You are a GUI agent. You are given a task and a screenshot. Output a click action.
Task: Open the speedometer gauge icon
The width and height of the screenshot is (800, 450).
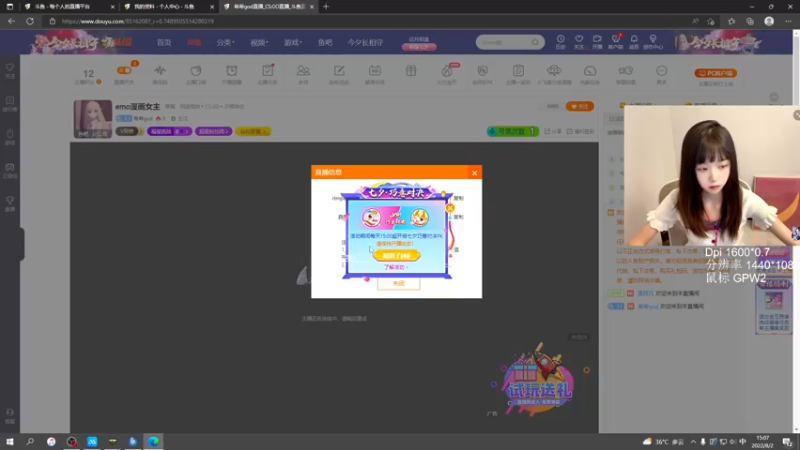pos(590,70)
